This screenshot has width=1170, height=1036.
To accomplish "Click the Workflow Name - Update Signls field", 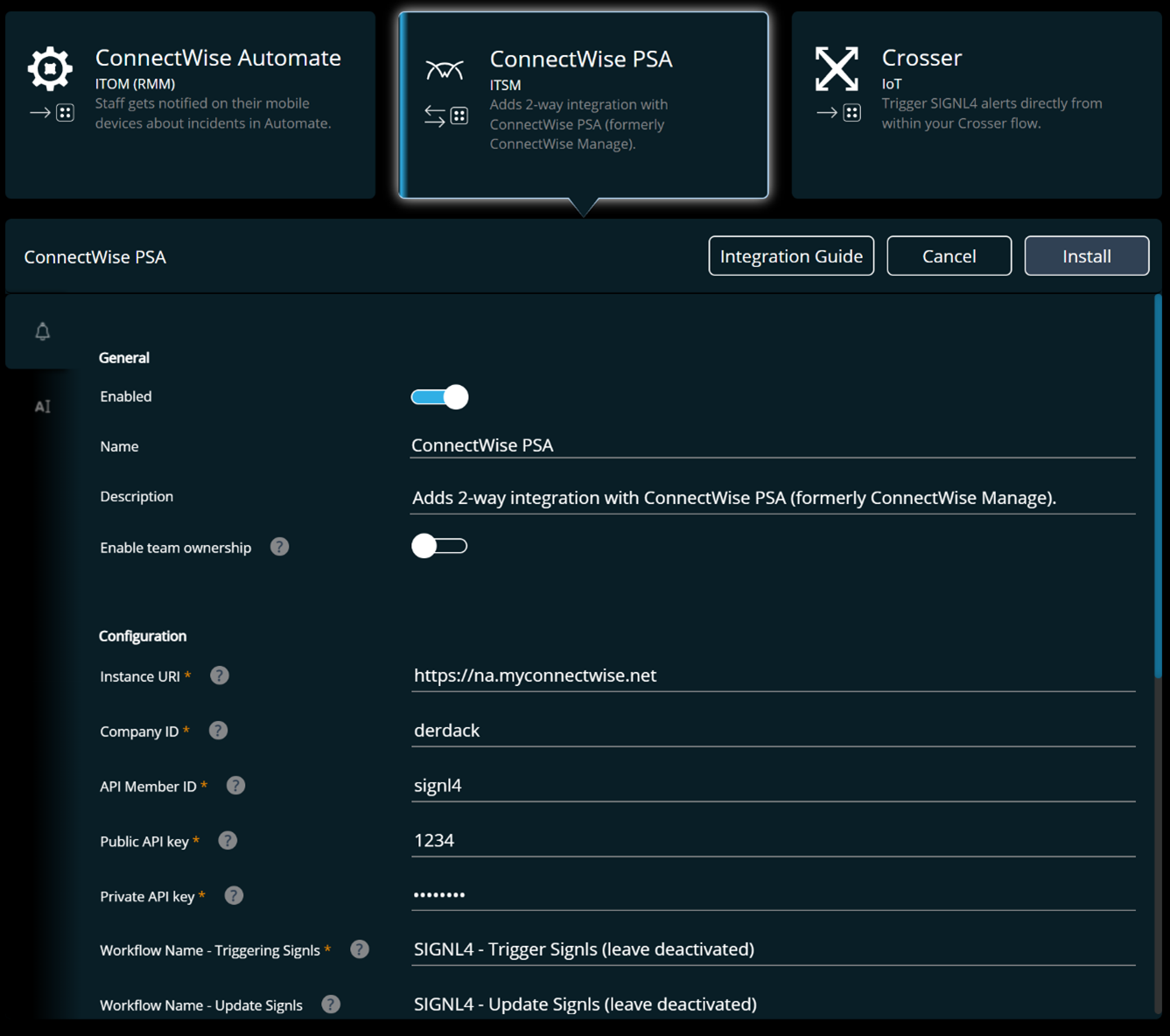I will click(x=773, y=1004).
